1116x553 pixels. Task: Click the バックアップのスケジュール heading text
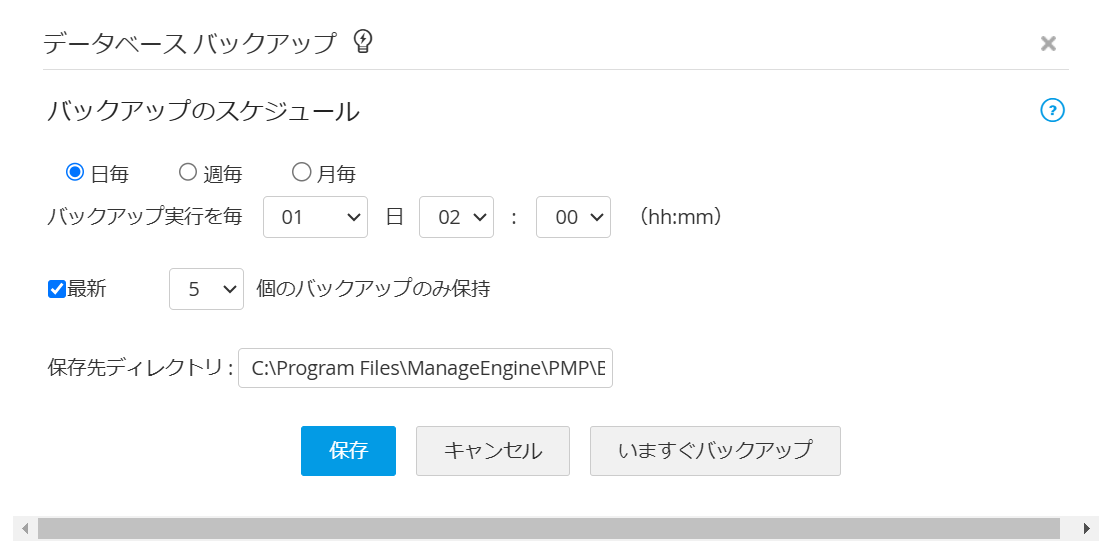(x=203, y=111)
